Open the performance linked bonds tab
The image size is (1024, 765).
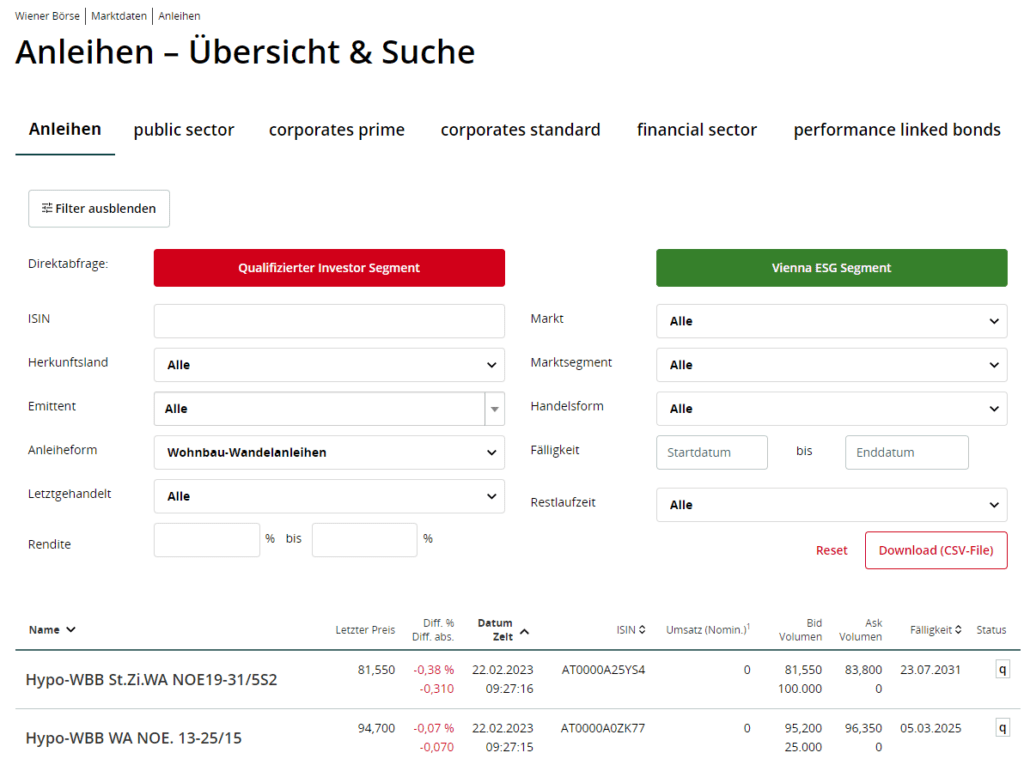(x=897, y=130)
